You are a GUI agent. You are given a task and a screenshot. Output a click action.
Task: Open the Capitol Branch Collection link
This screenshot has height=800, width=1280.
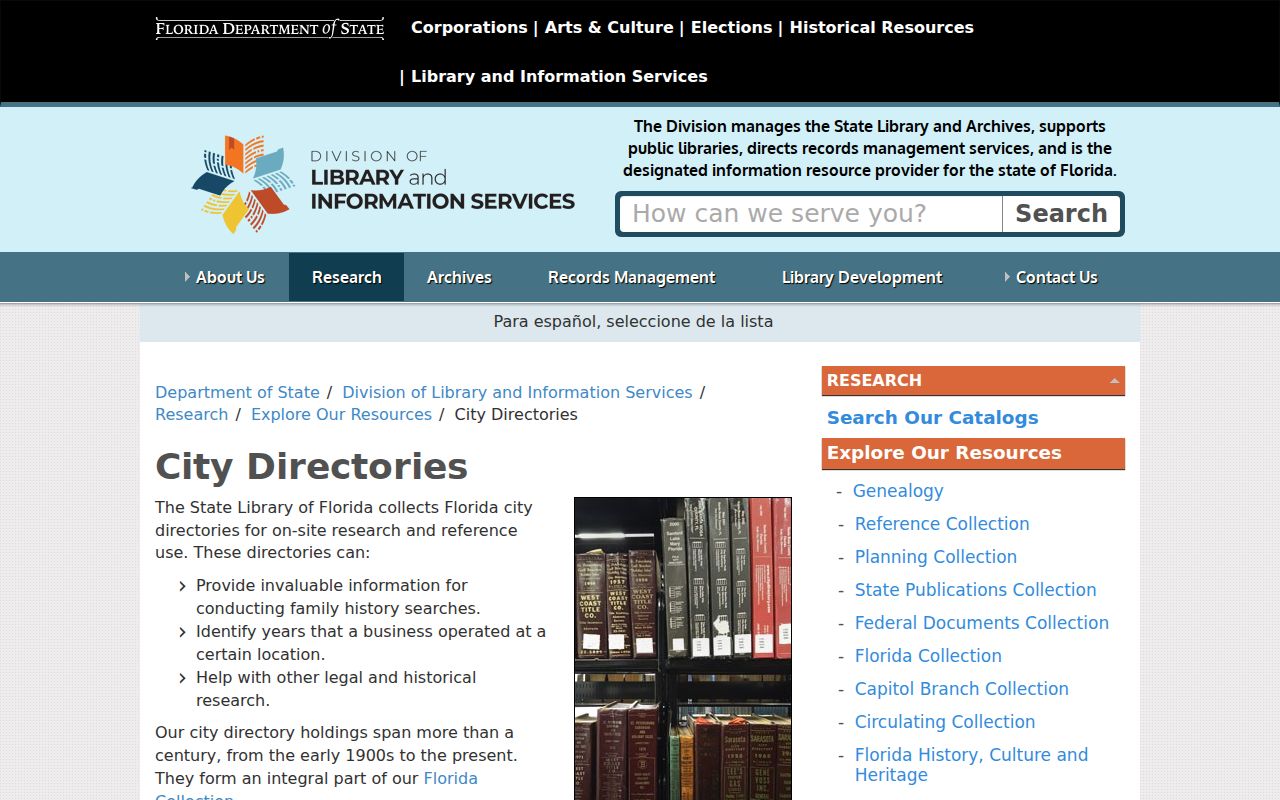(x=962, y=689)
